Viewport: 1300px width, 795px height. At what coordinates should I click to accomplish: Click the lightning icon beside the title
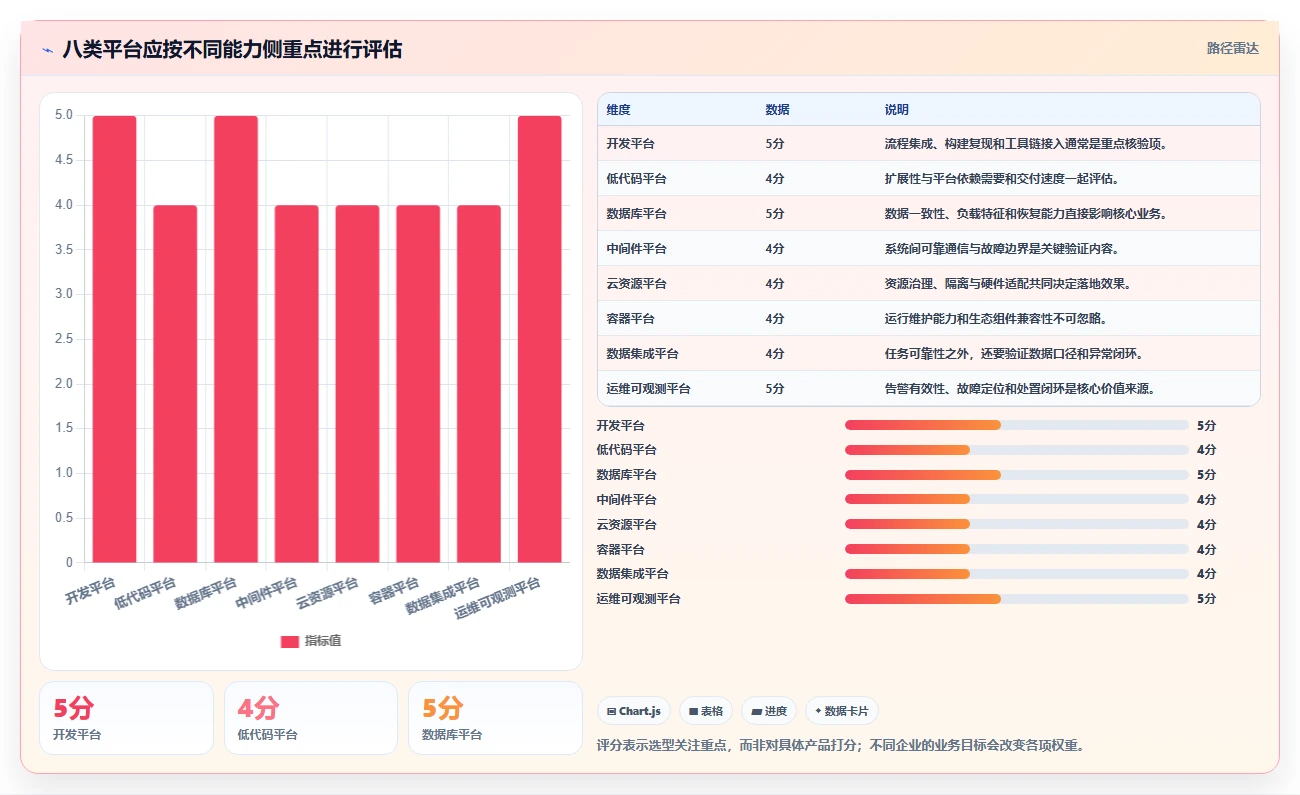pos(47,49)
